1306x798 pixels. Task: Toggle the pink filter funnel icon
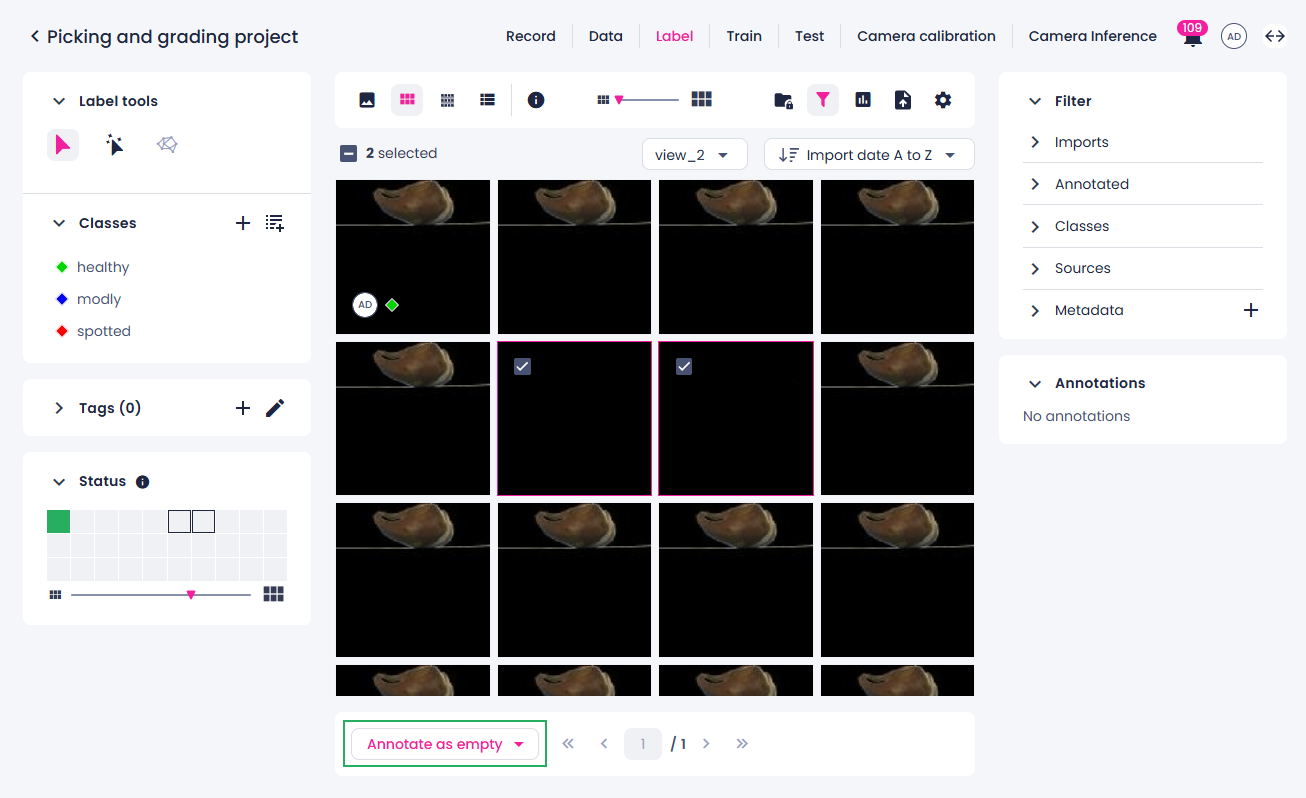(x=823, y=100)
